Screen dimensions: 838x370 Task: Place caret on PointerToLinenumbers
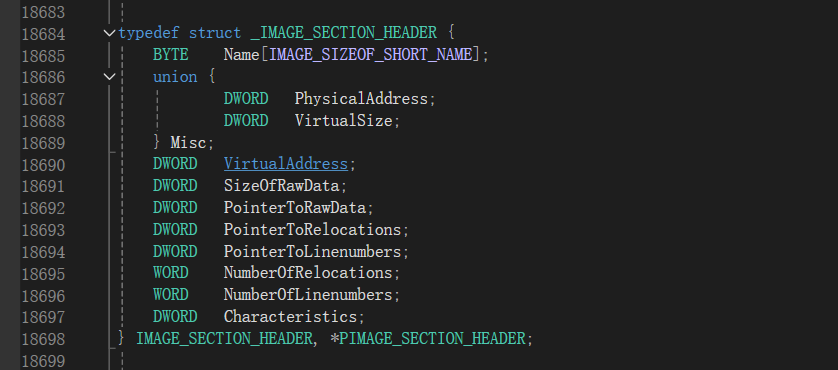313,251
